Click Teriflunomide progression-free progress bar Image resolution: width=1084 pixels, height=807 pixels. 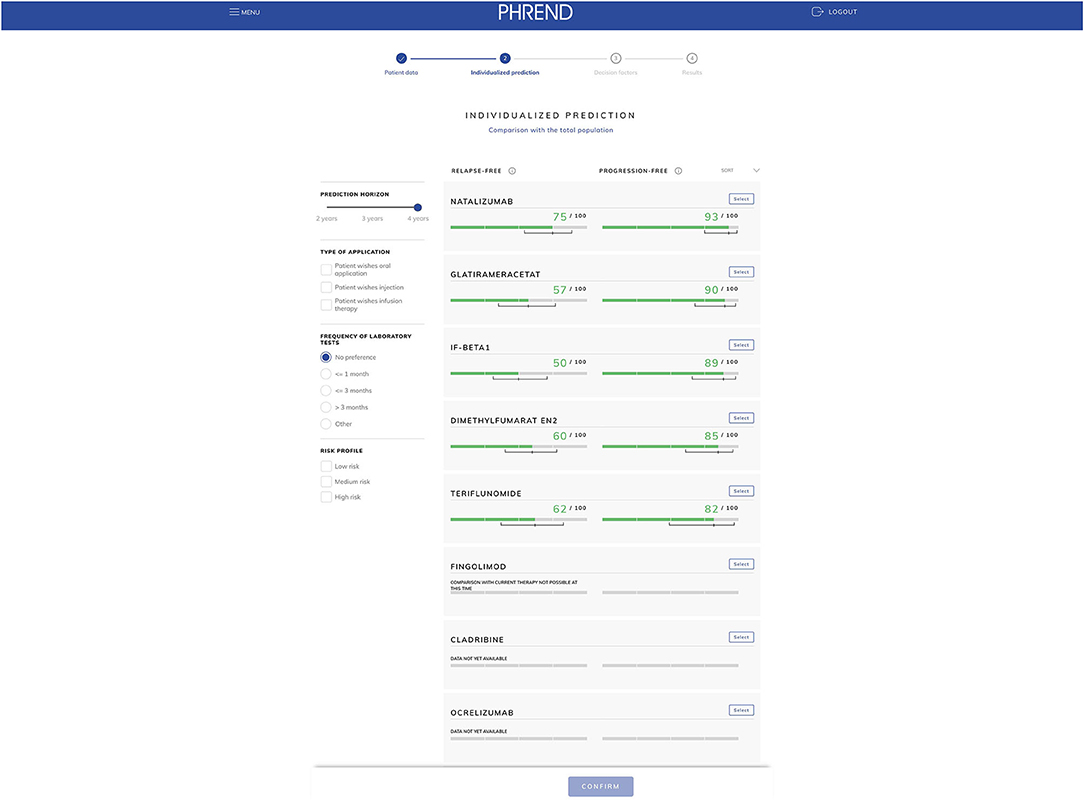pyautogui.click(x=671, y=519)
